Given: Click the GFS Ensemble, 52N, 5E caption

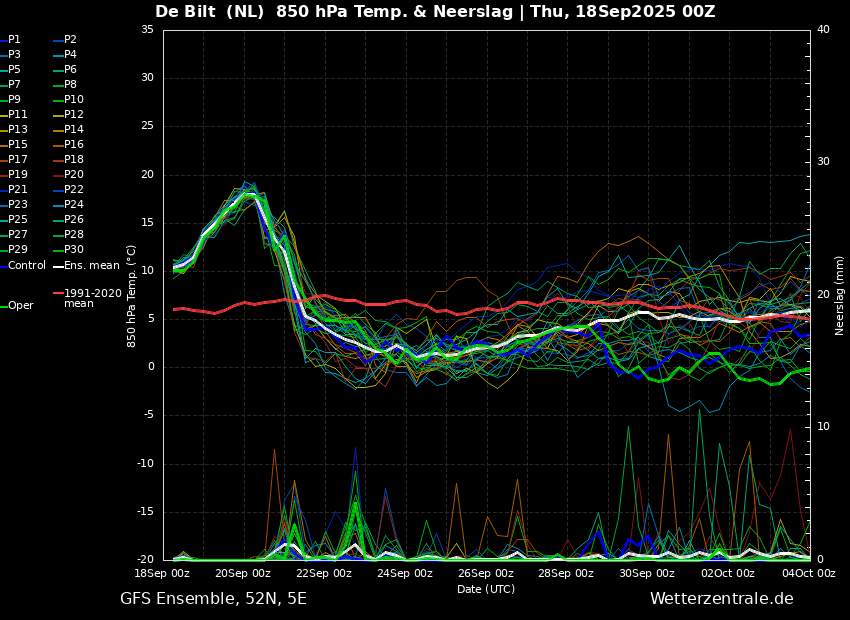Looking at the screenshot, I should (213, 599).
